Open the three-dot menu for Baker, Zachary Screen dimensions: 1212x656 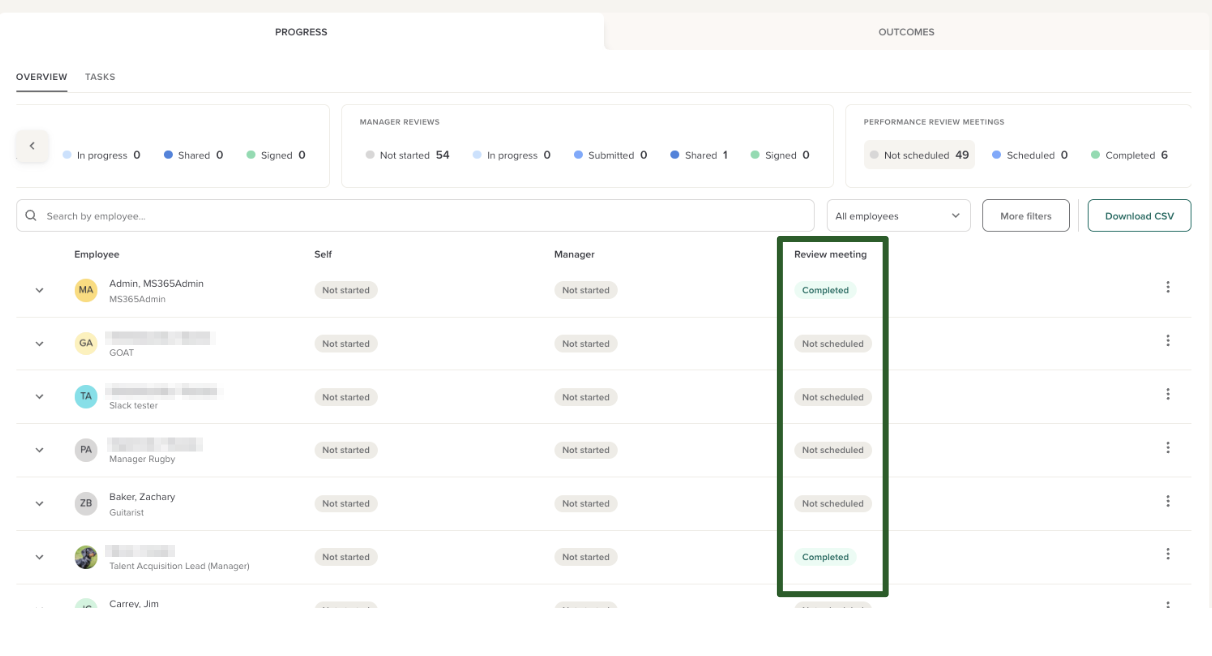1167,501
